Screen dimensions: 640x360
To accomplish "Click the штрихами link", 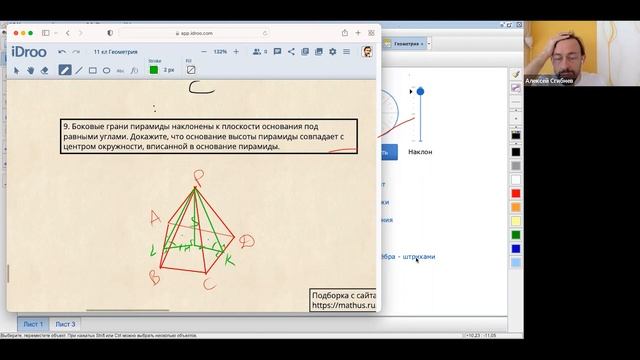I will click(419, 257).
